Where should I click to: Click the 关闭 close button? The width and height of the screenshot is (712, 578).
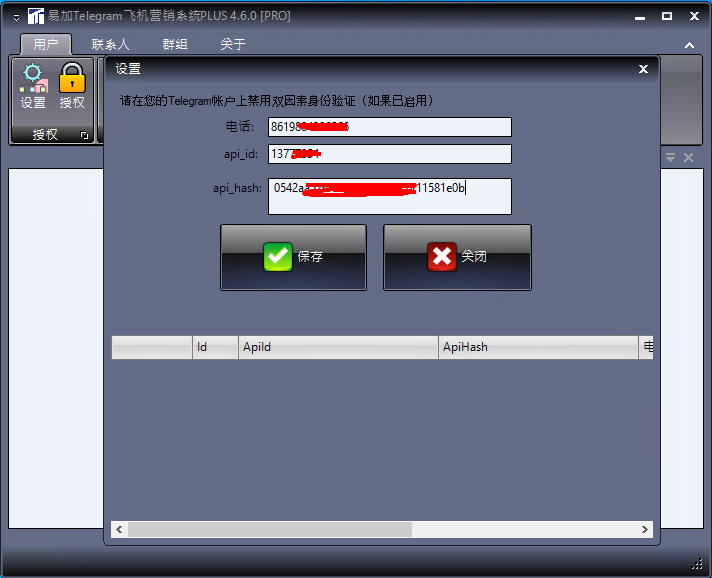point(457,257)
